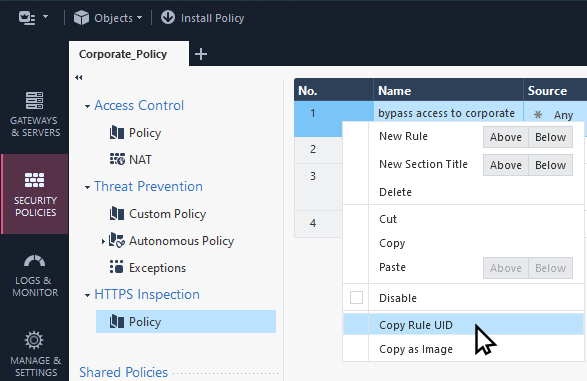Click the Install Policy download icon

pyautogui.click(x=168, y=17)
